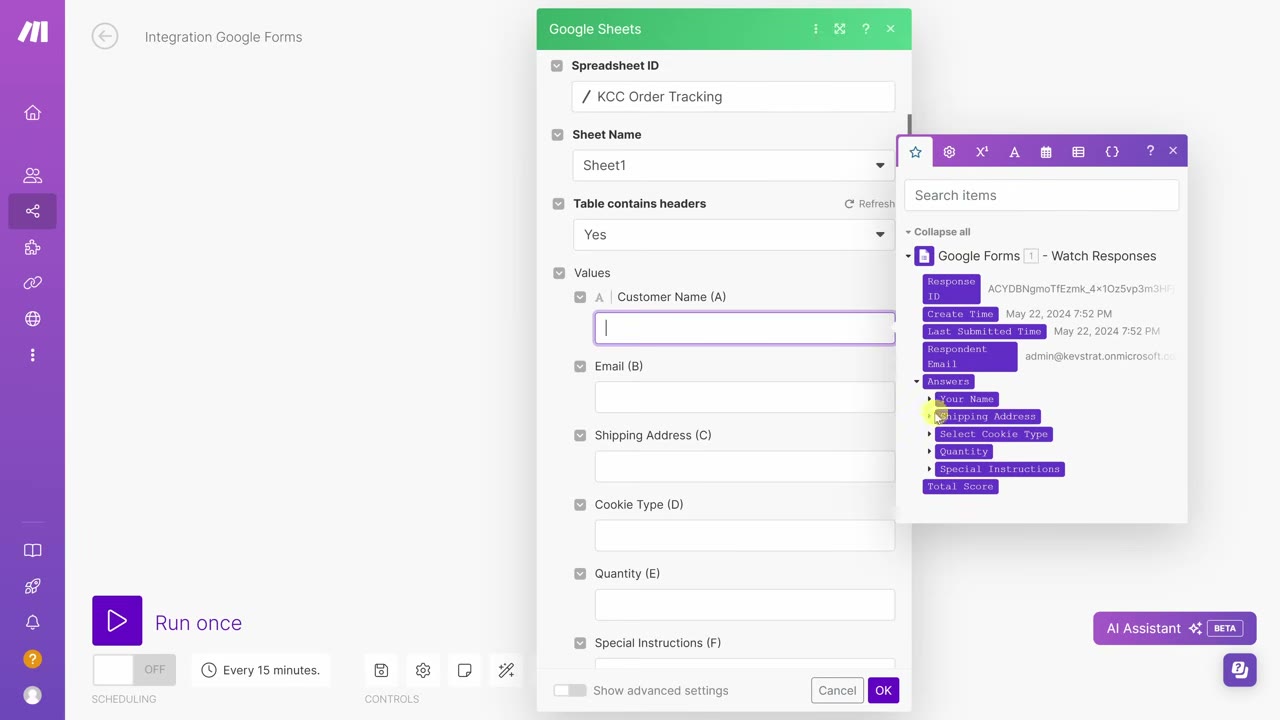
Task: Open scenario settings gear in controls
Action: pyautogui.click(x=423, y=670)
